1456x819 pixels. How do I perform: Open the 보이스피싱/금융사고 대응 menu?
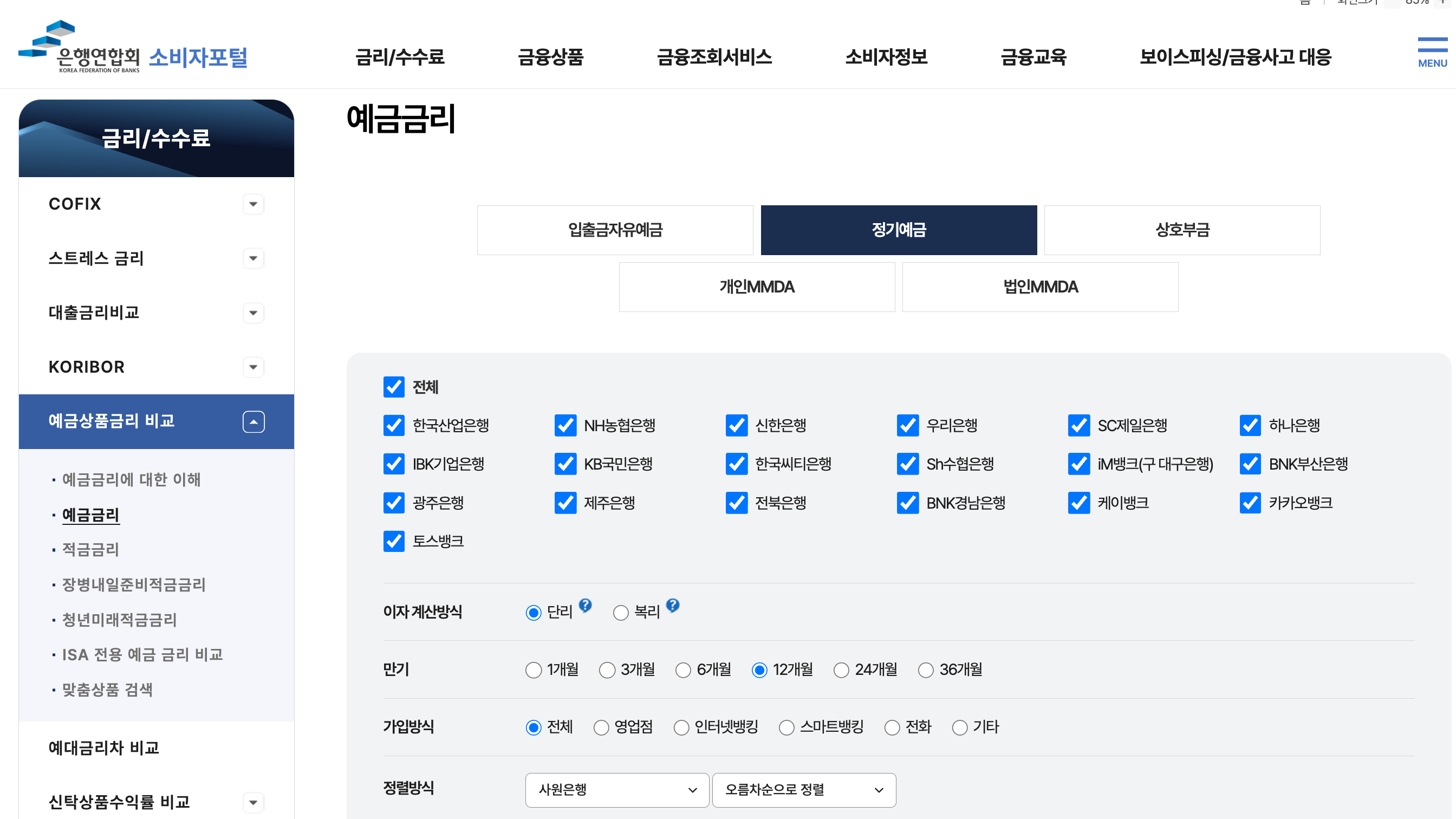point(1236,57)
